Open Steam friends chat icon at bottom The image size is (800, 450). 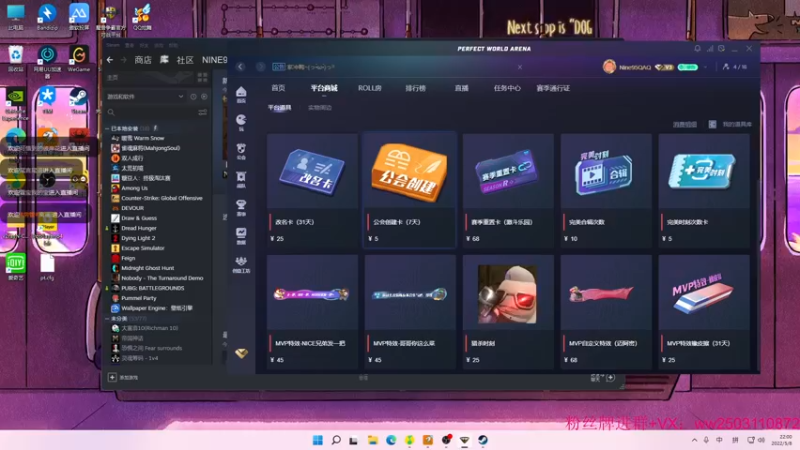pyautogui.click(x=610, y=378)
